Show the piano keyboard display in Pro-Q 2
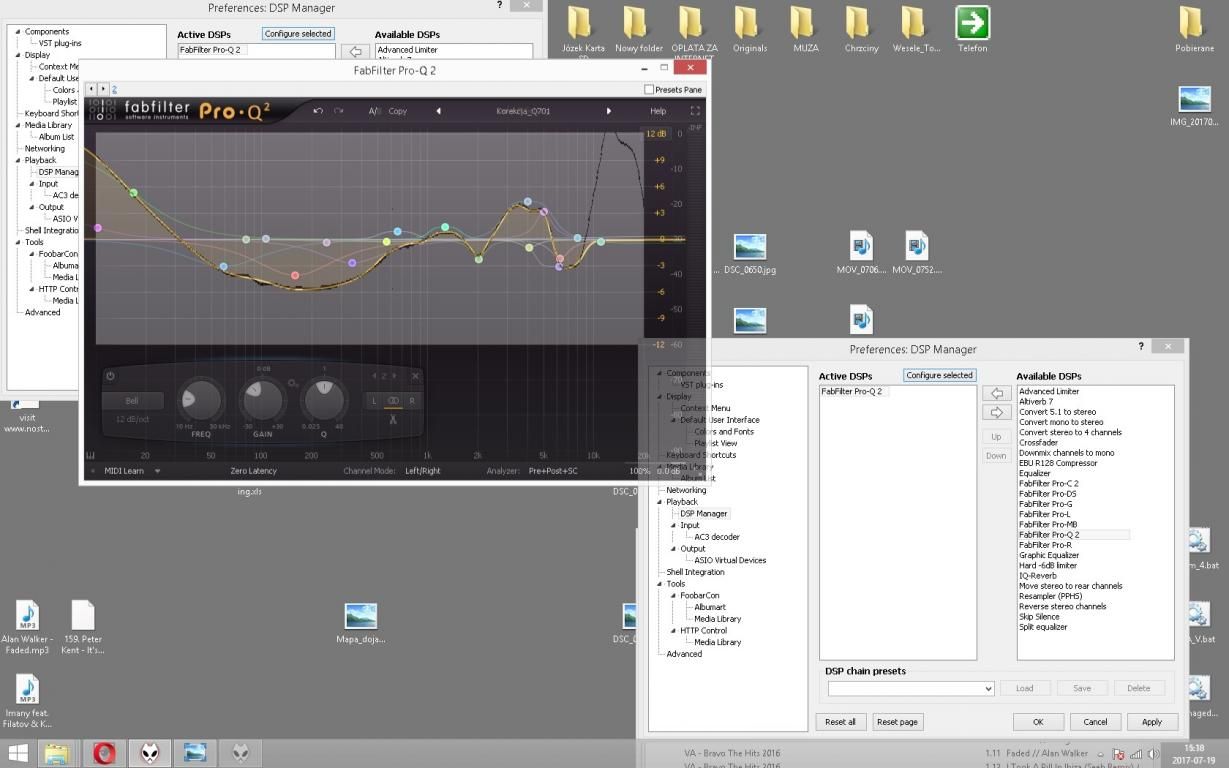 pos(90,455)
